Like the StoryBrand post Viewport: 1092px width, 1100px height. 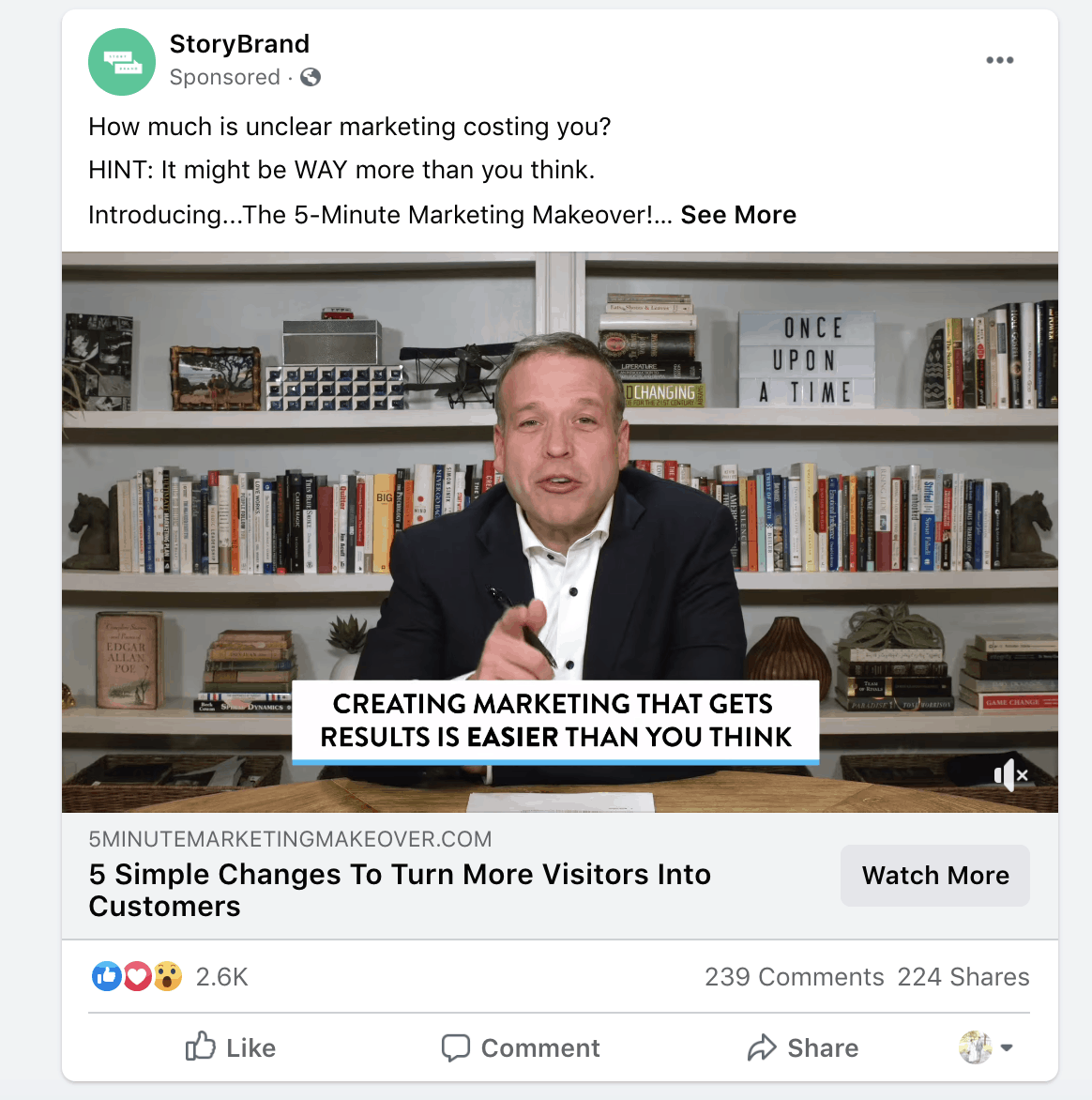click(231, 1047)
